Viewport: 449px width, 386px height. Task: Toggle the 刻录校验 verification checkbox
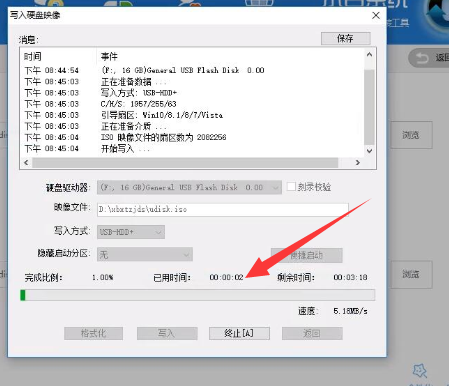click(x=291, y=187)
